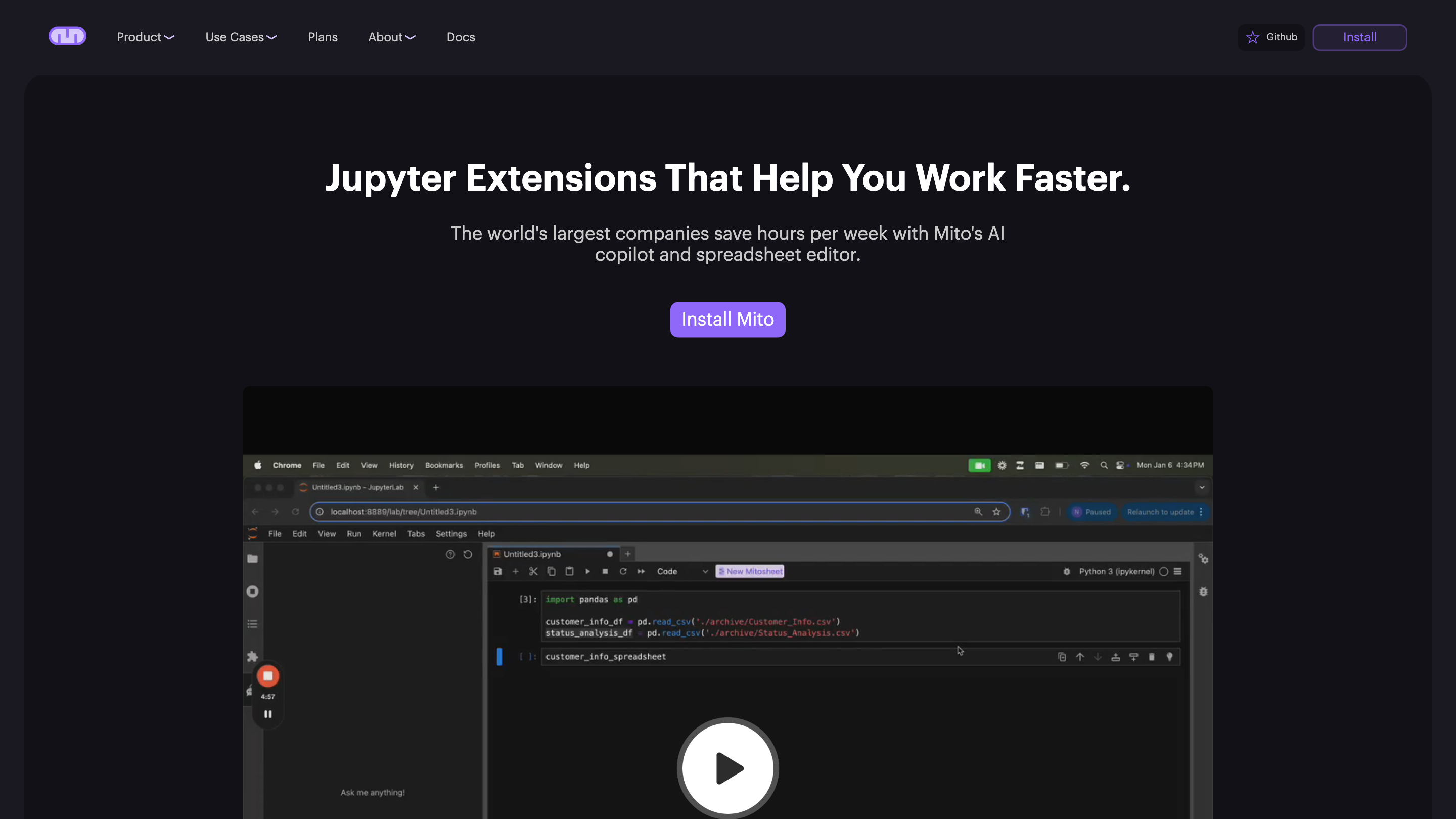Click the Install Mito button

[727, 320]
